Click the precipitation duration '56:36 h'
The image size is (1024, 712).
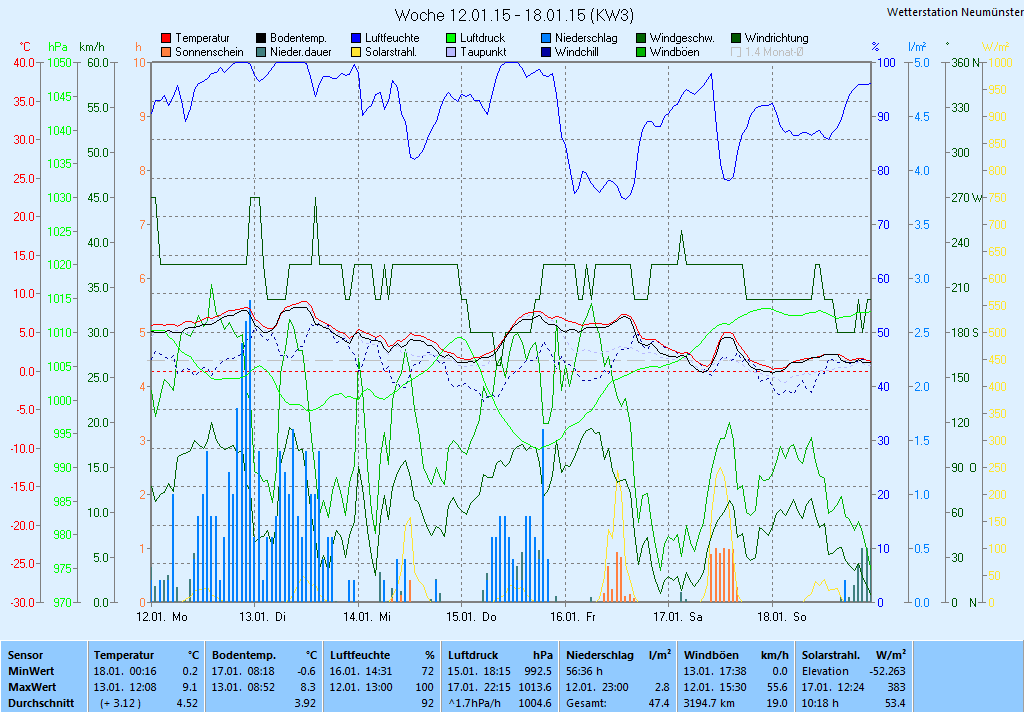click(584, 672)
